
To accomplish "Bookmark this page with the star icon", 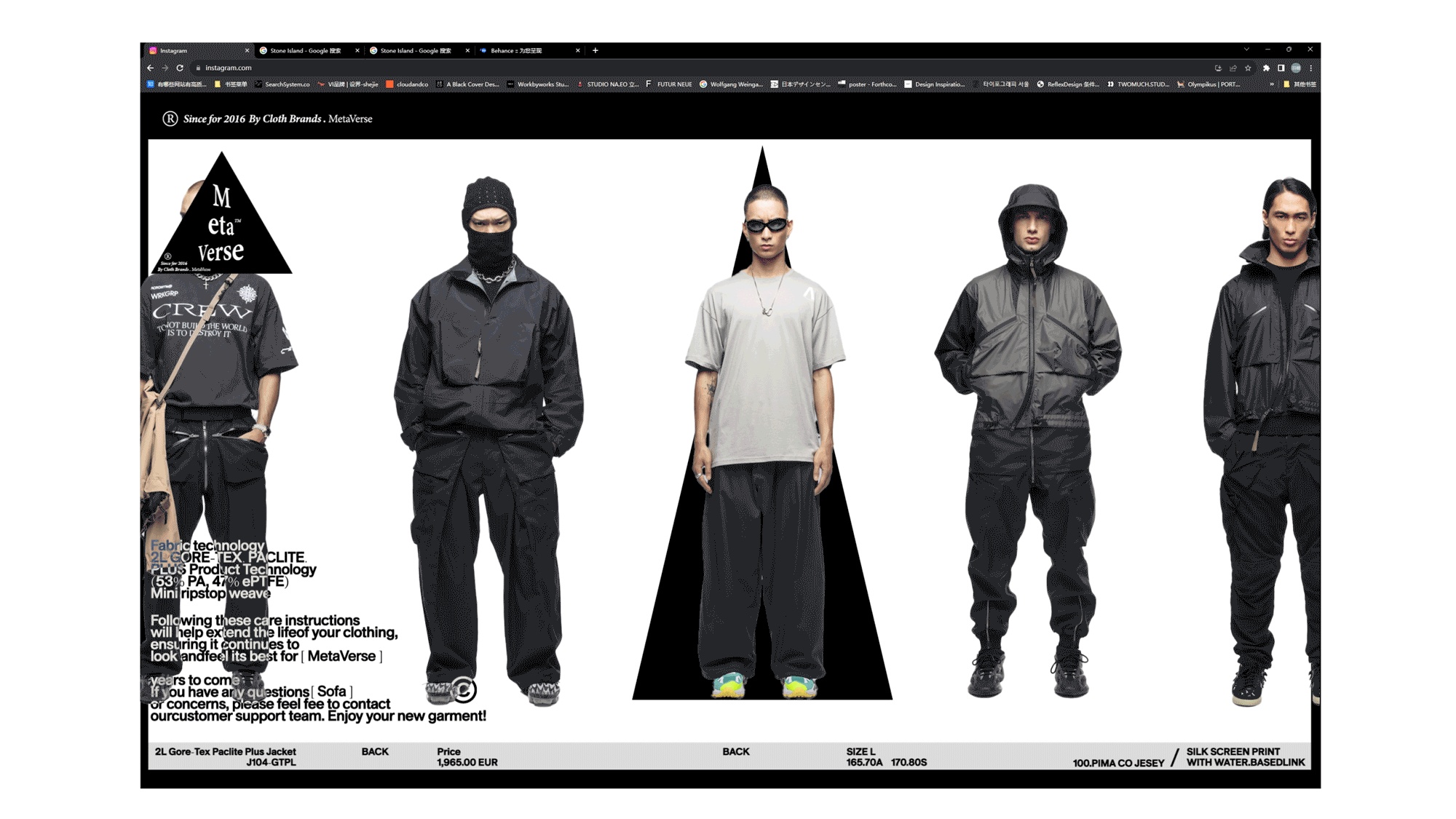I will point(1248,68).
